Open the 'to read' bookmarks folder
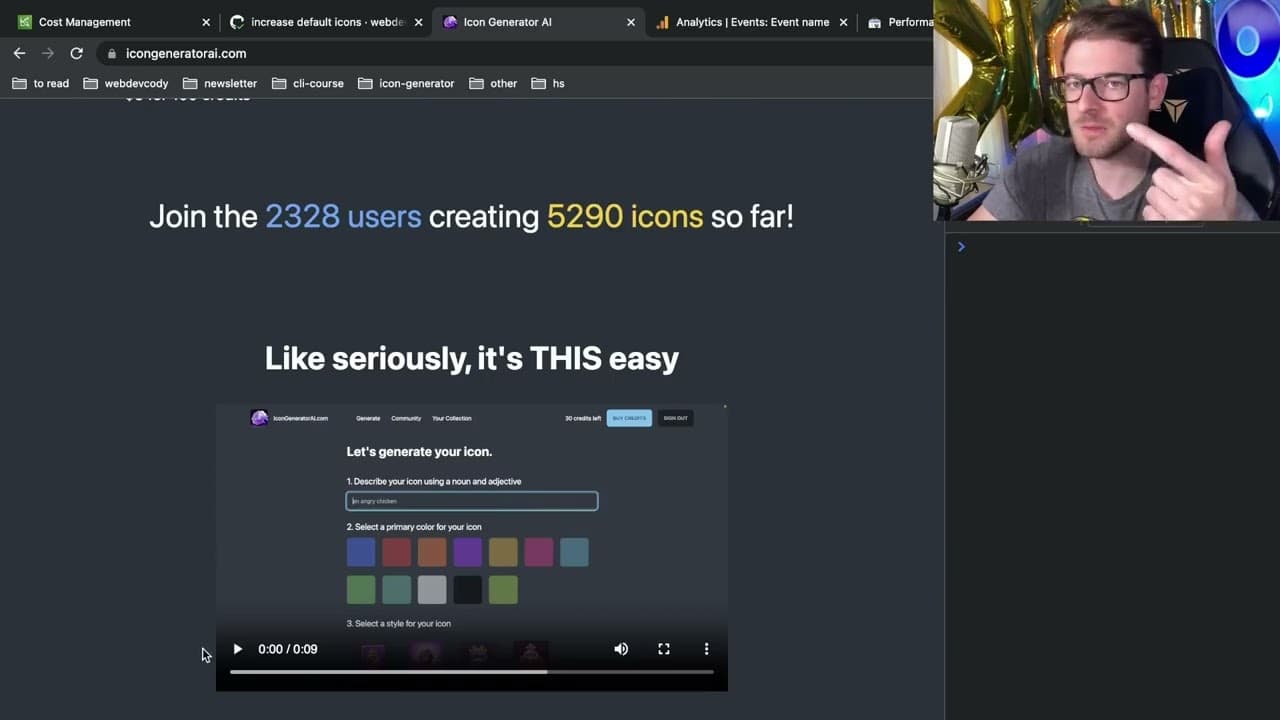The image size is (1280, 720). (41, 83)
